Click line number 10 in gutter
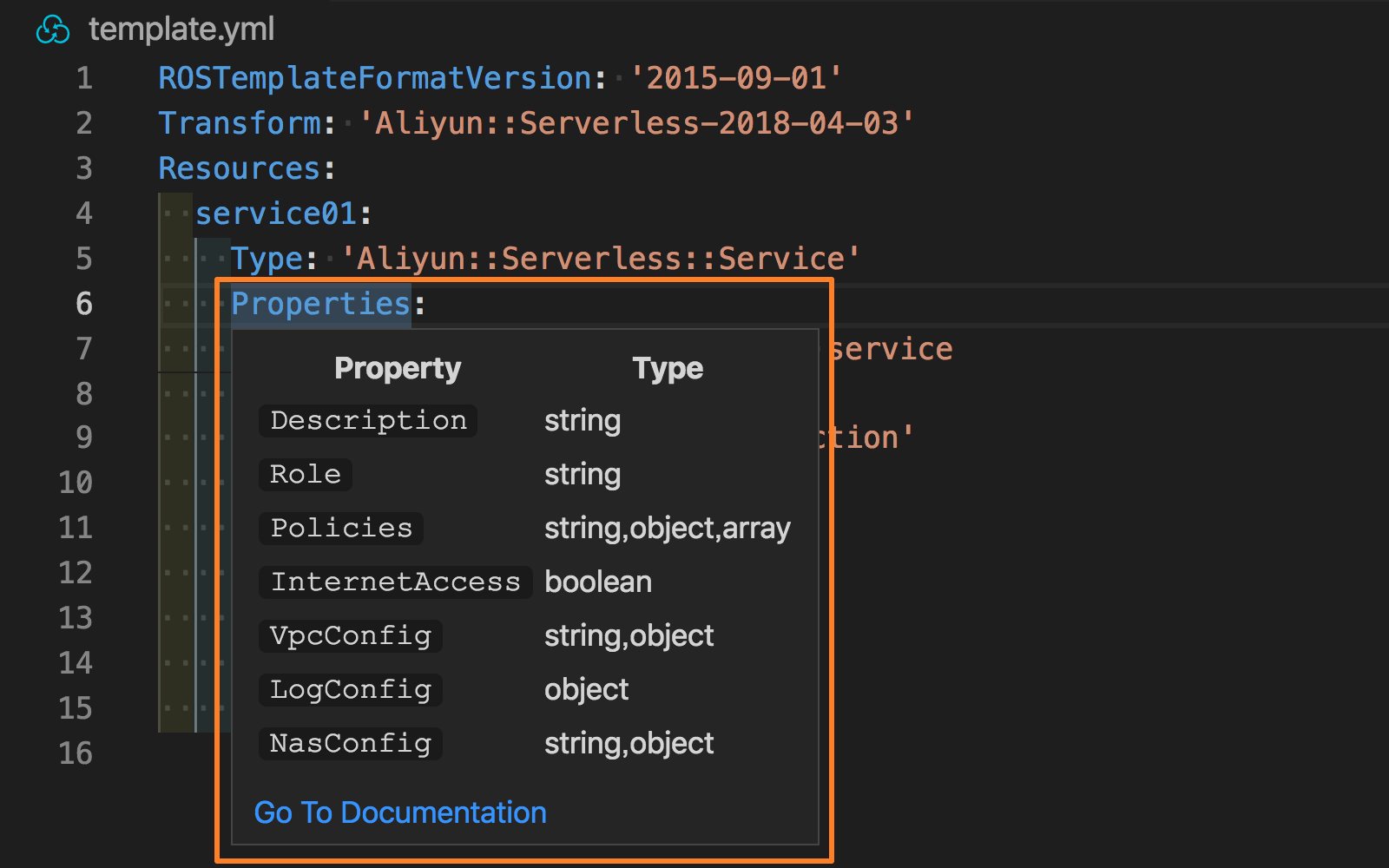 [x=76, y=483]
